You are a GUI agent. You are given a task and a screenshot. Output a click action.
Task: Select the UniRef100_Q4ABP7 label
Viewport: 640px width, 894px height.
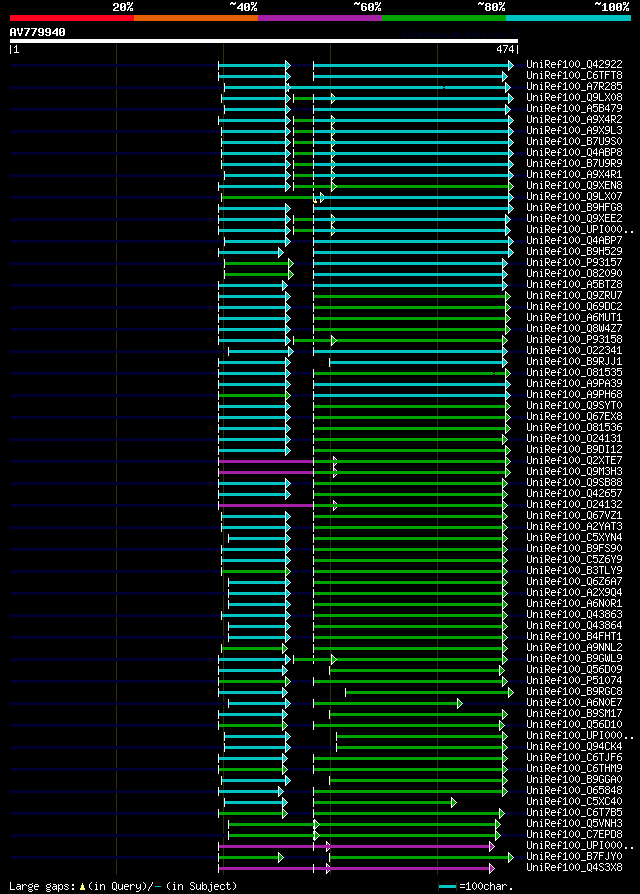click(x=574, y=241)
